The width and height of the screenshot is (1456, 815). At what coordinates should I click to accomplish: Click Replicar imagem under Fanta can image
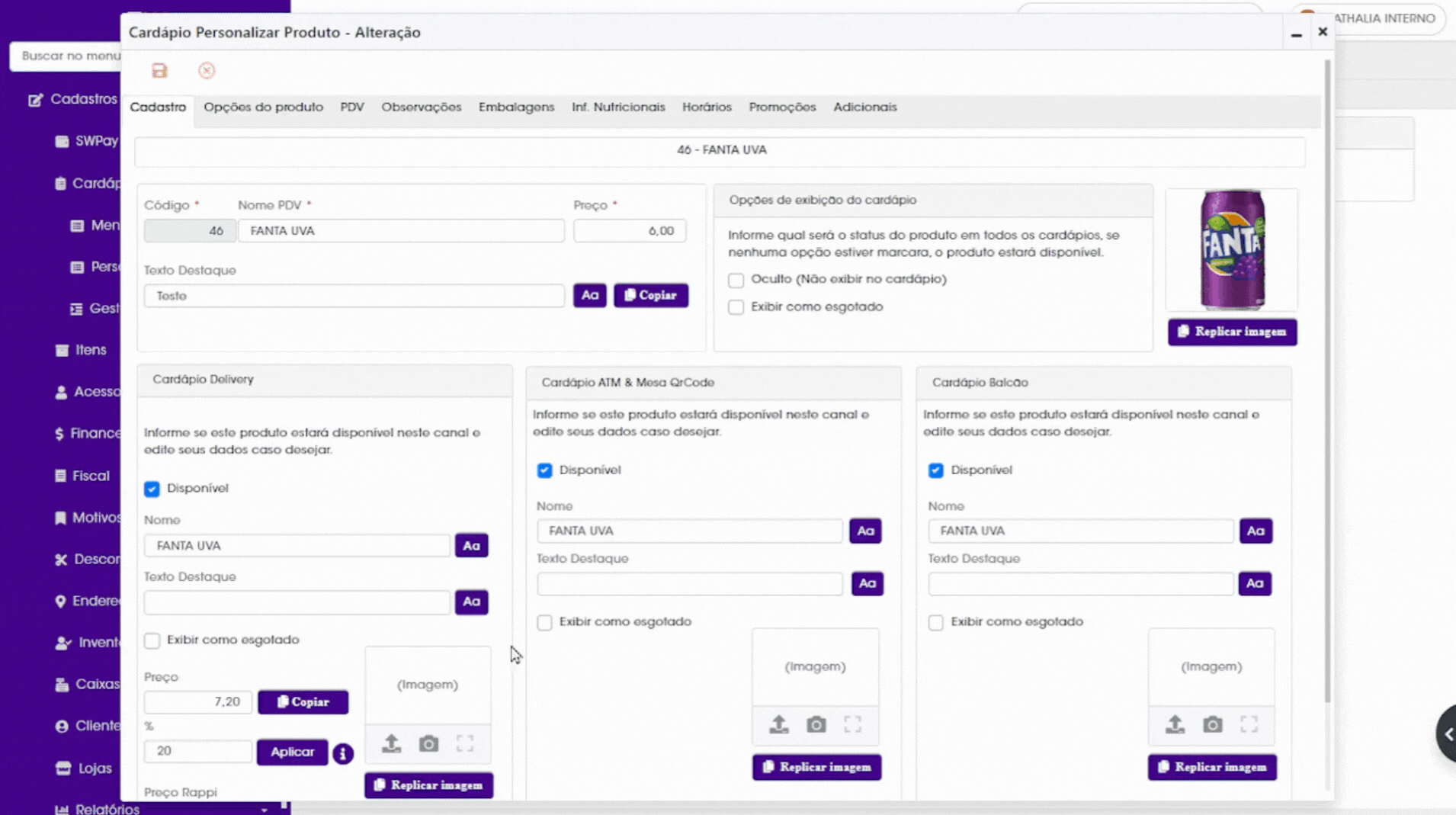[x=1232, y=332]
